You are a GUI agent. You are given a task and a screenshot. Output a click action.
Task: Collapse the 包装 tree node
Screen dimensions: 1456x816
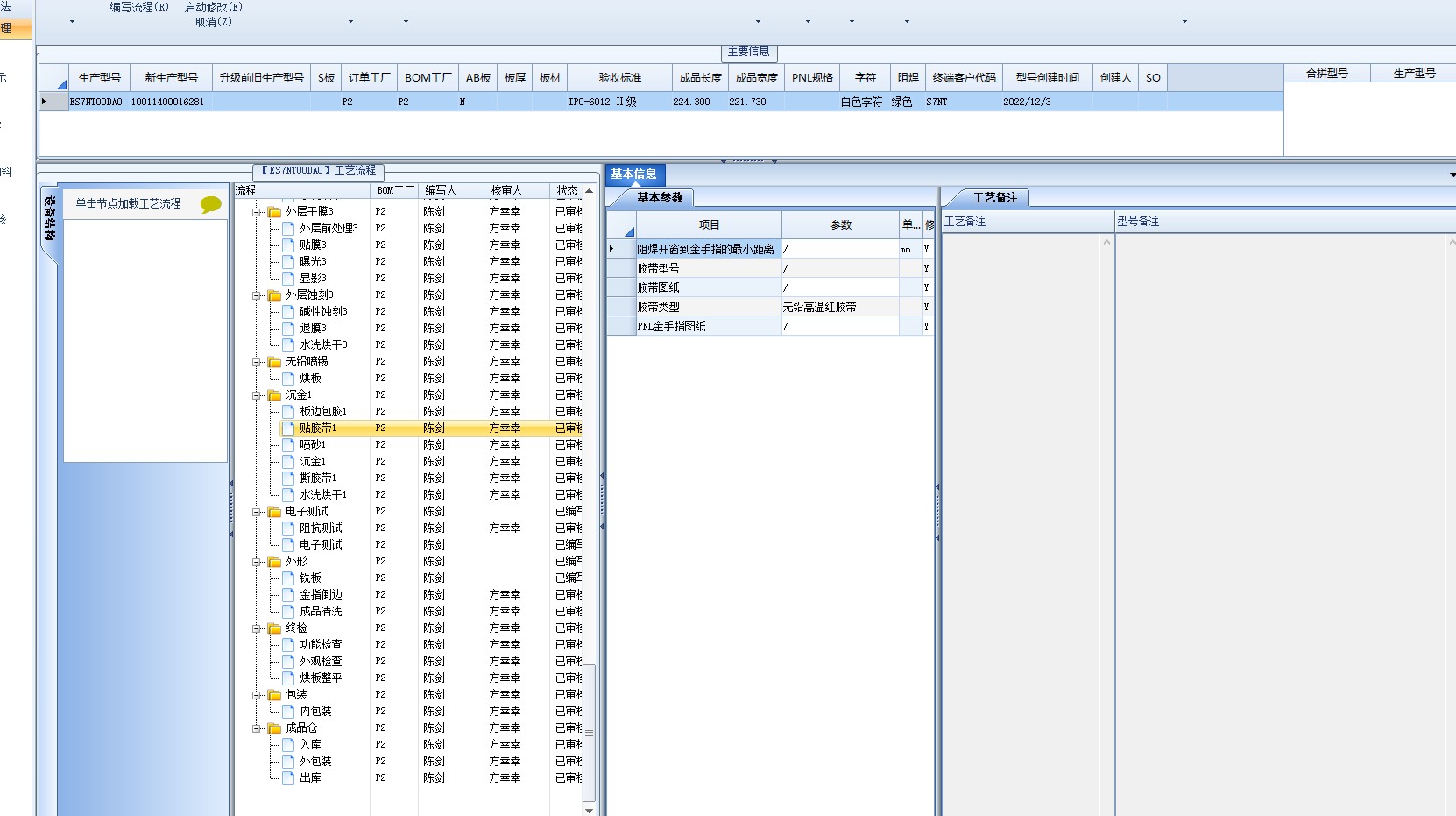(258, 695)
